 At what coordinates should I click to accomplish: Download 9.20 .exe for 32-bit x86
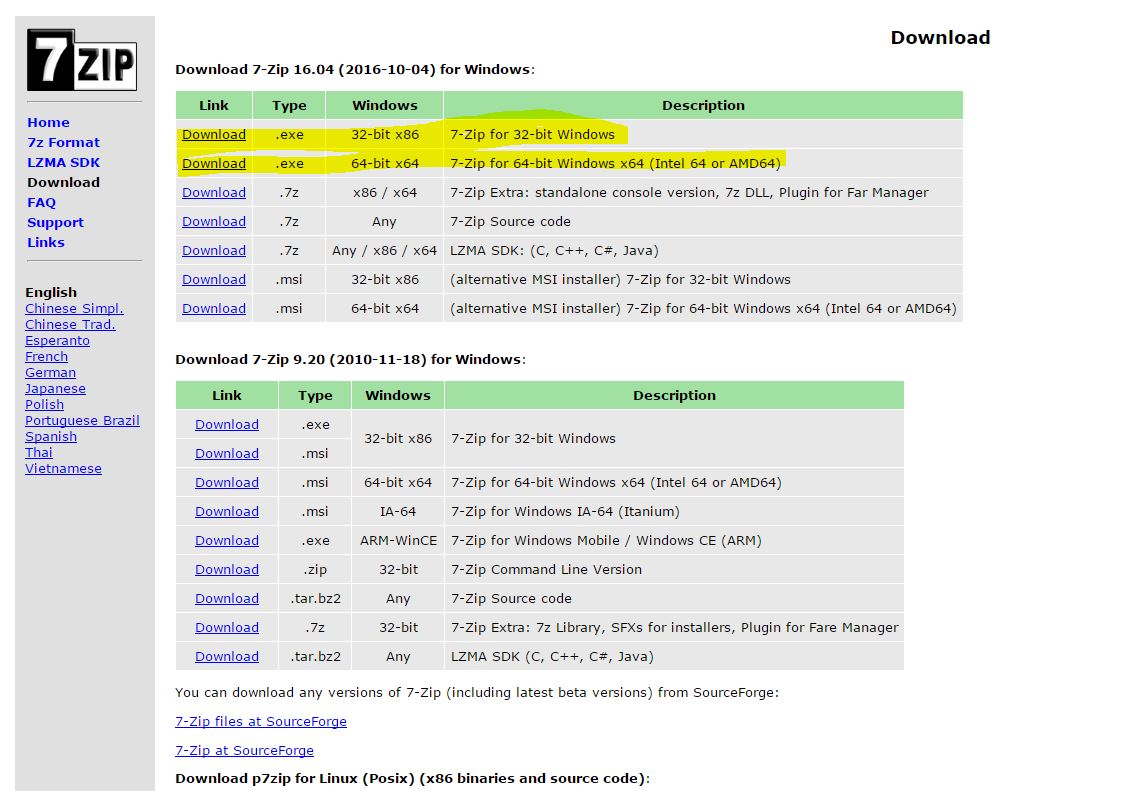click(x=227, y=425)
